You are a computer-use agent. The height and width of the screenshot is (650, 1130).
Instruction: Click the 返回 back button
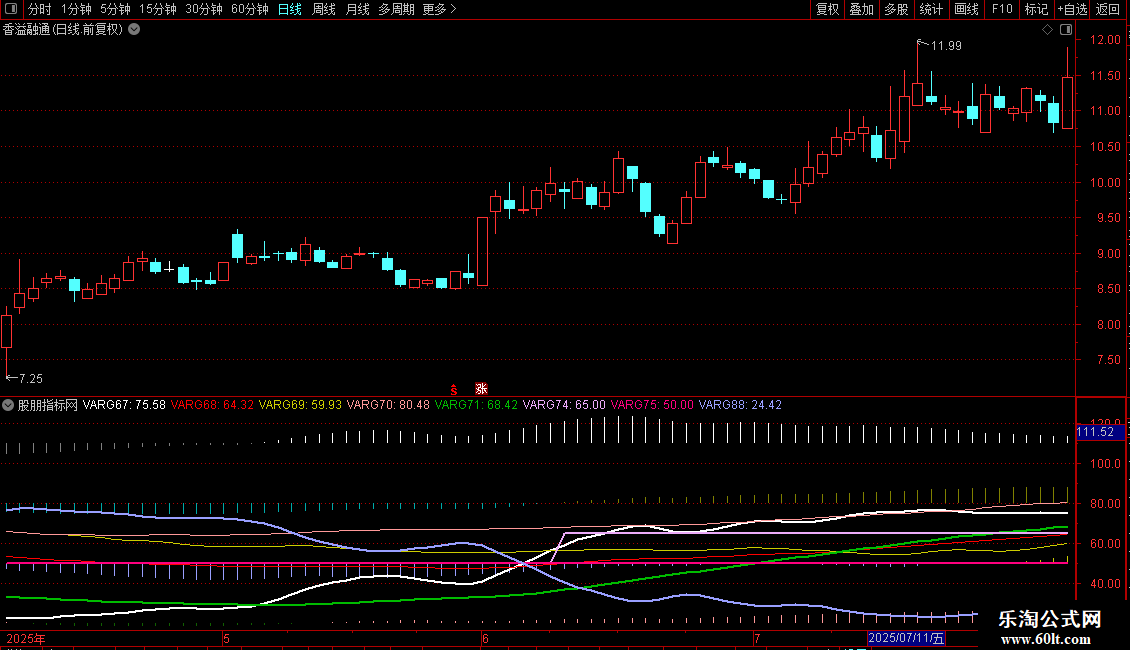point(1108,9)
